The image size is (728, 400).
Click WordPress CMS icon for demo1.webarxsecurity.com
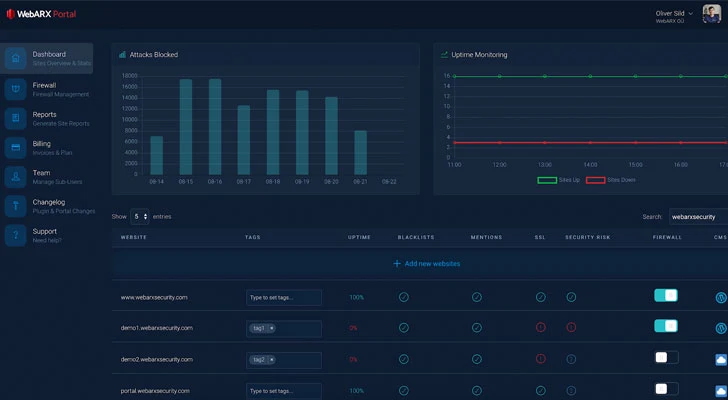coord(721,328)
